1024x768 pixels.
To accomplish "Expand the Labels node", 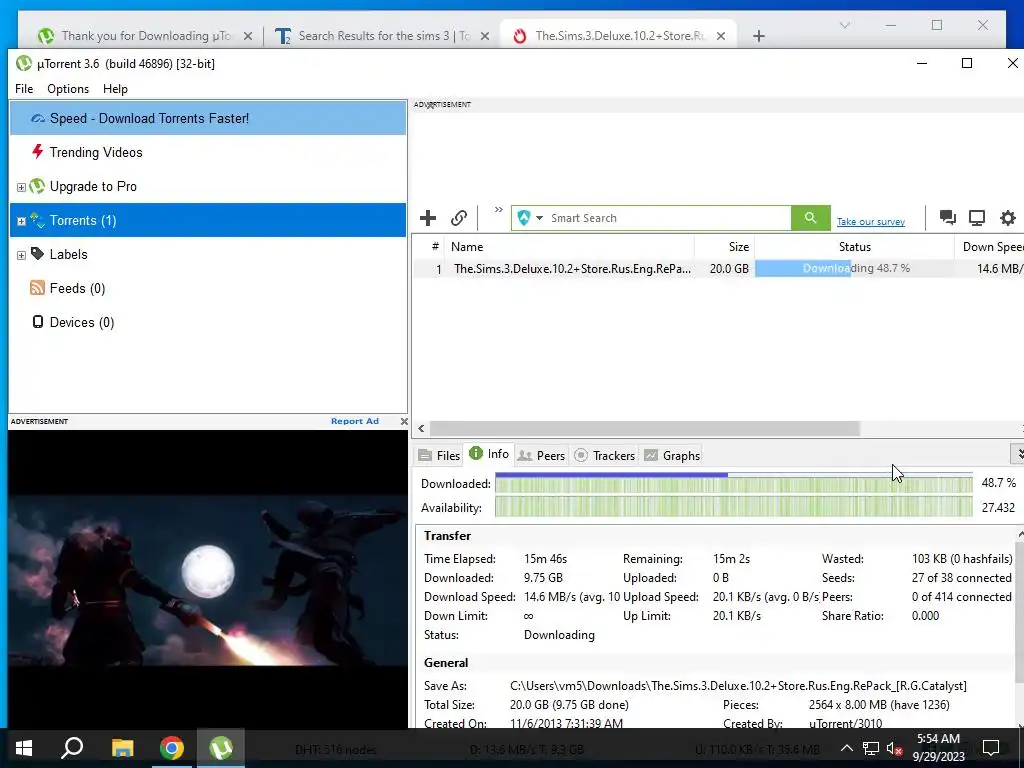I will coord(21,255).
